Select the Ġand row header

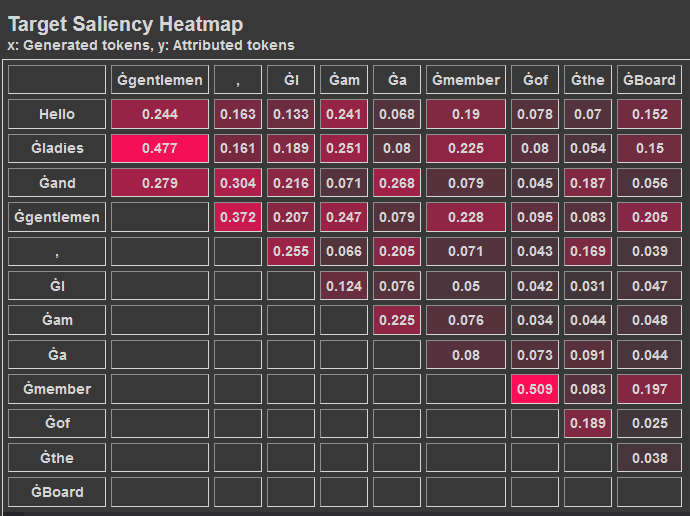coord(57,183)
